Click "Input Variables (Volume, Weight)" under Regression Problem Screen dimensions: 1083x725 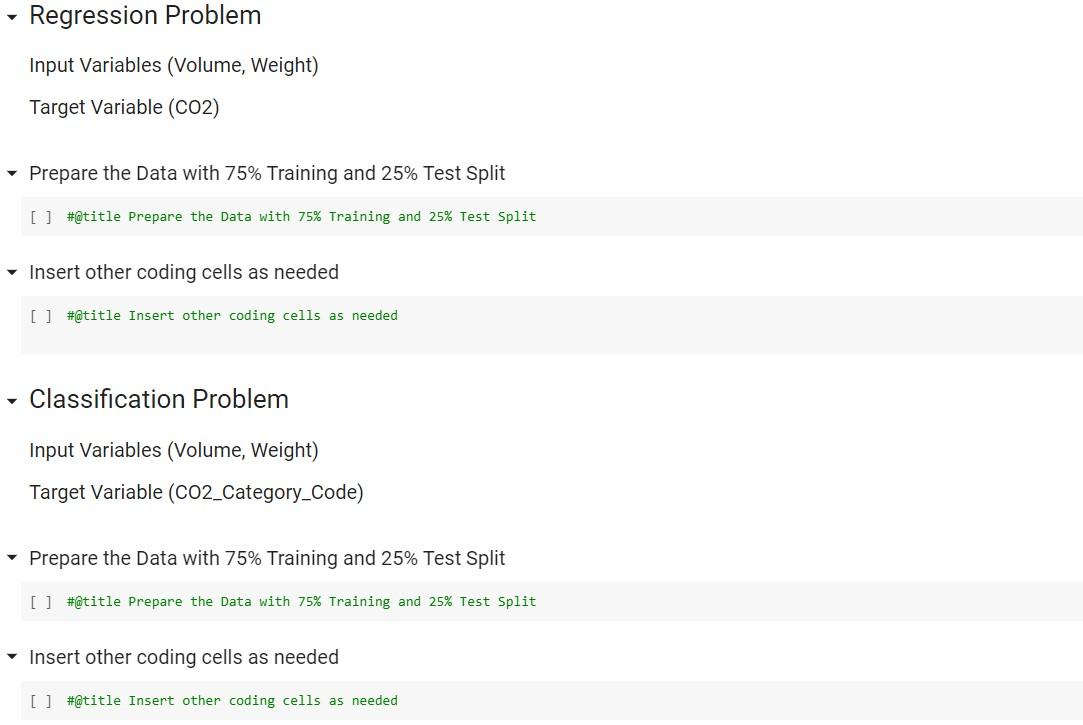pyautogui.click(x=173, y=65)
